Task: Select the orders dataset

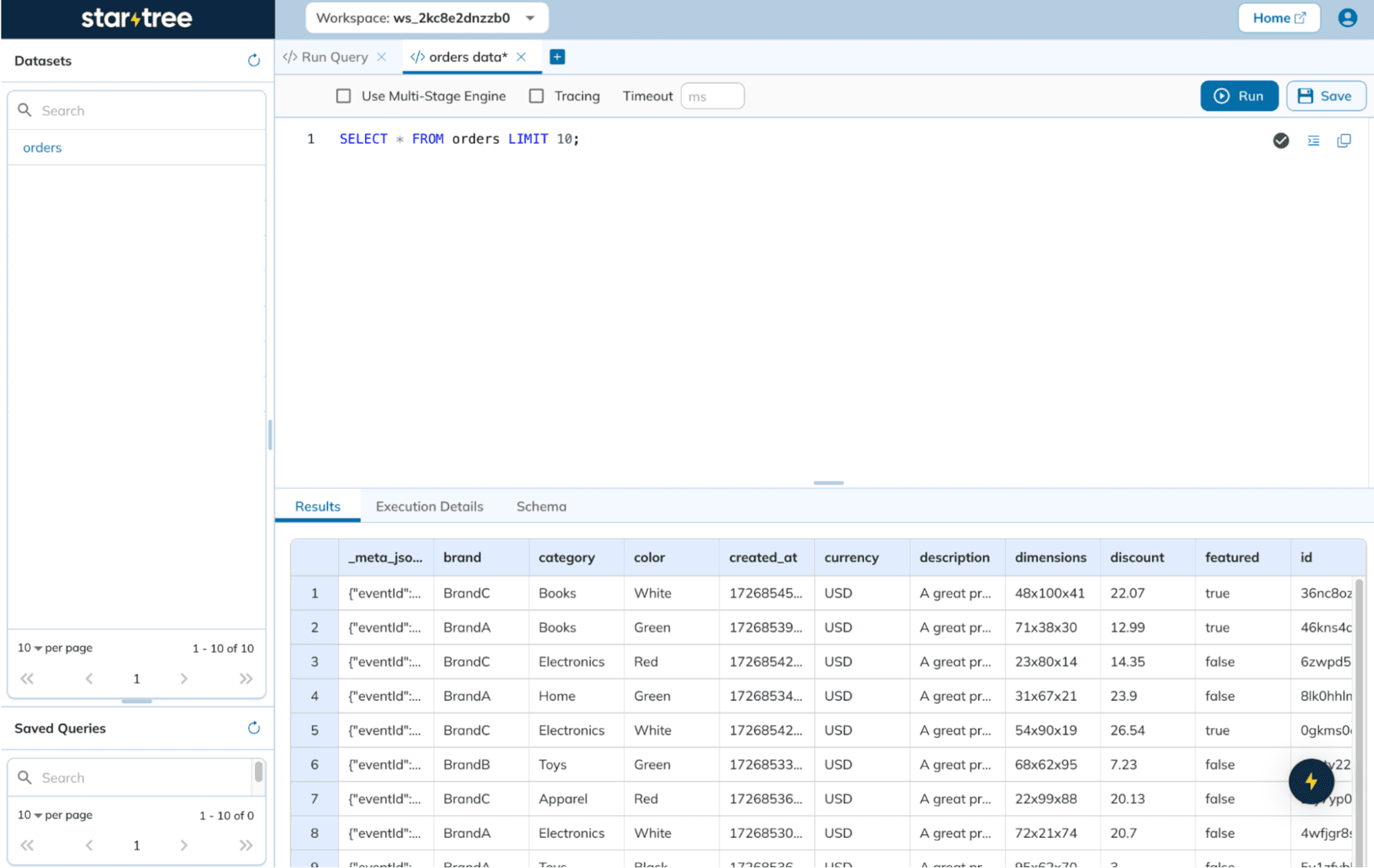Action: click(42, 147)
